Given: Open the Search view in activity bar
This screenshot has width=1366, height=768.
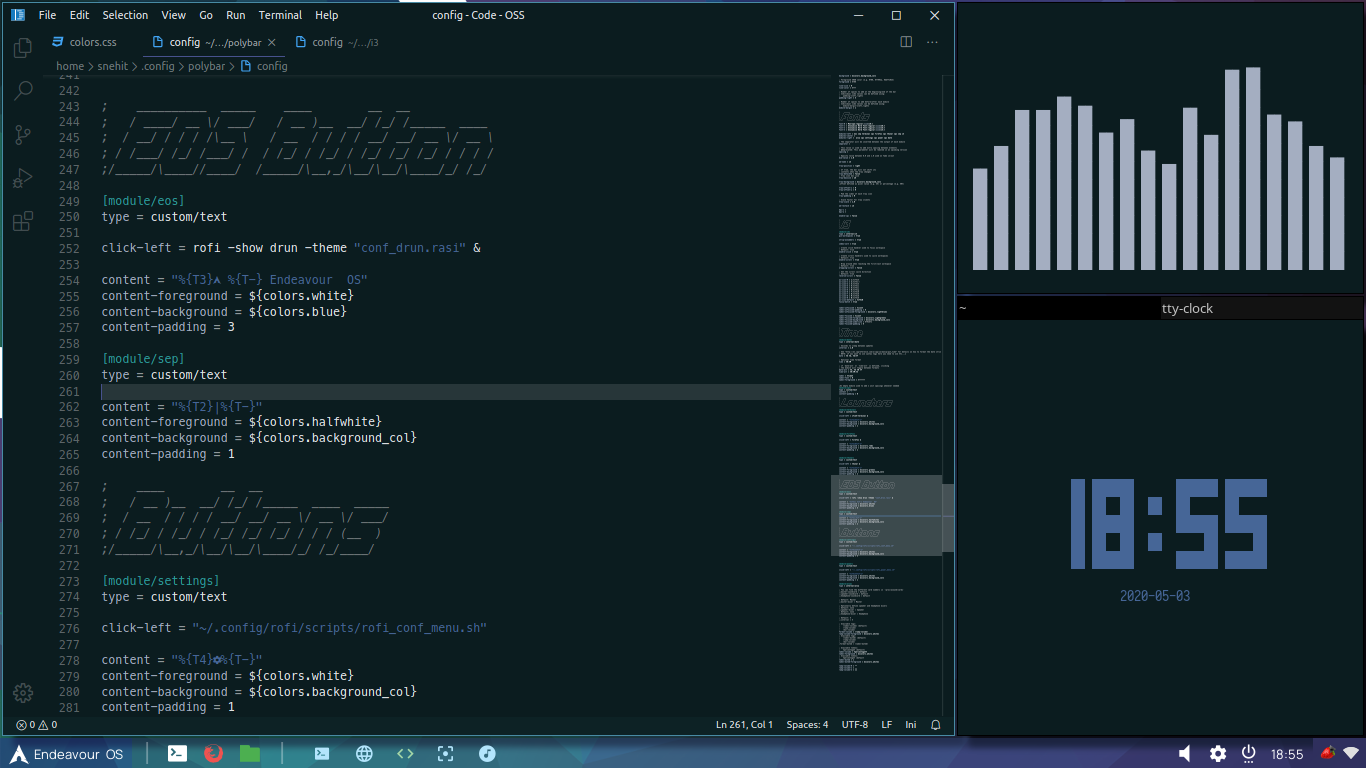Looking at the screenshot, I should click(x=23, y=91).
